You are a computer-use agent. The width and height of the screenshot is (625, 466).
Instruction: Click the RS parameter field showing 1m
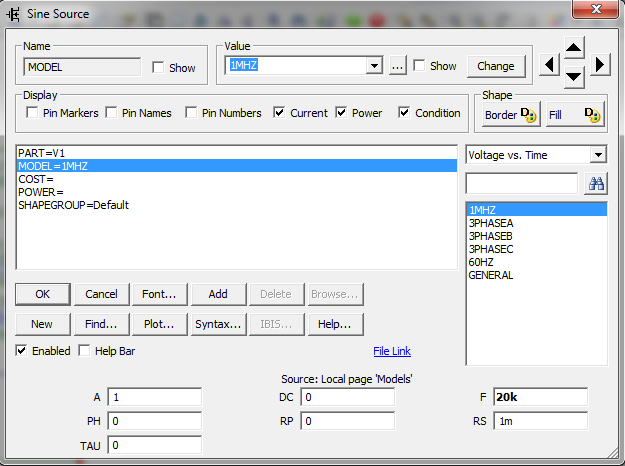point(540,421)
